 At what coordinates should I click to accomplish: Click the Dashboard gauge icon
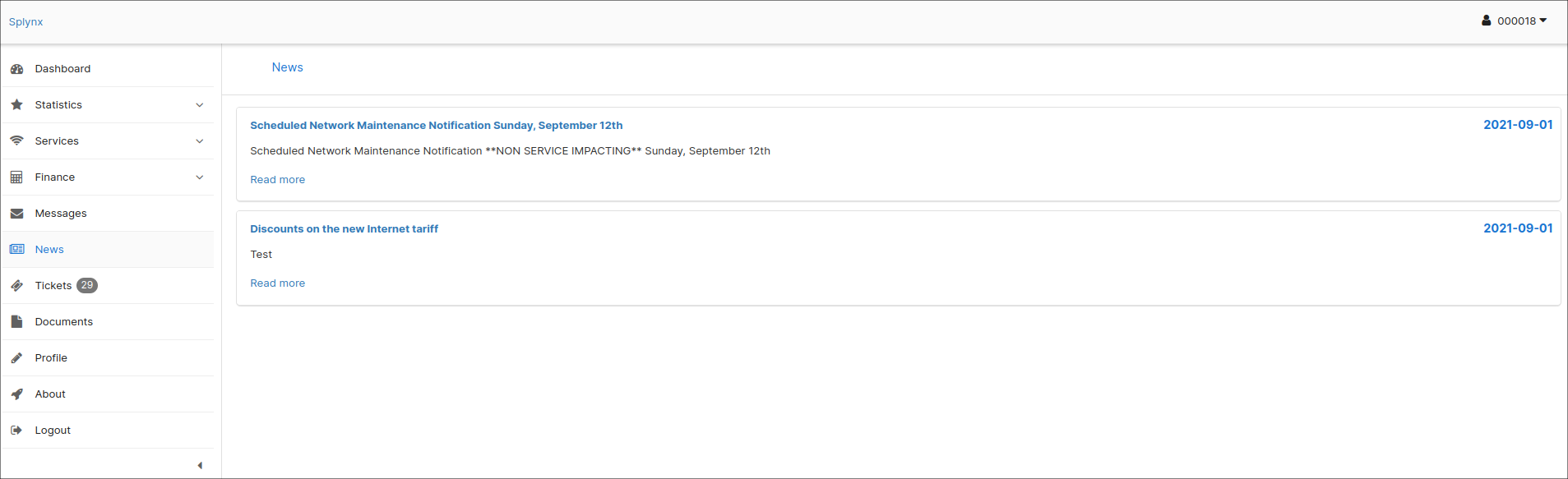click(16, 69)
